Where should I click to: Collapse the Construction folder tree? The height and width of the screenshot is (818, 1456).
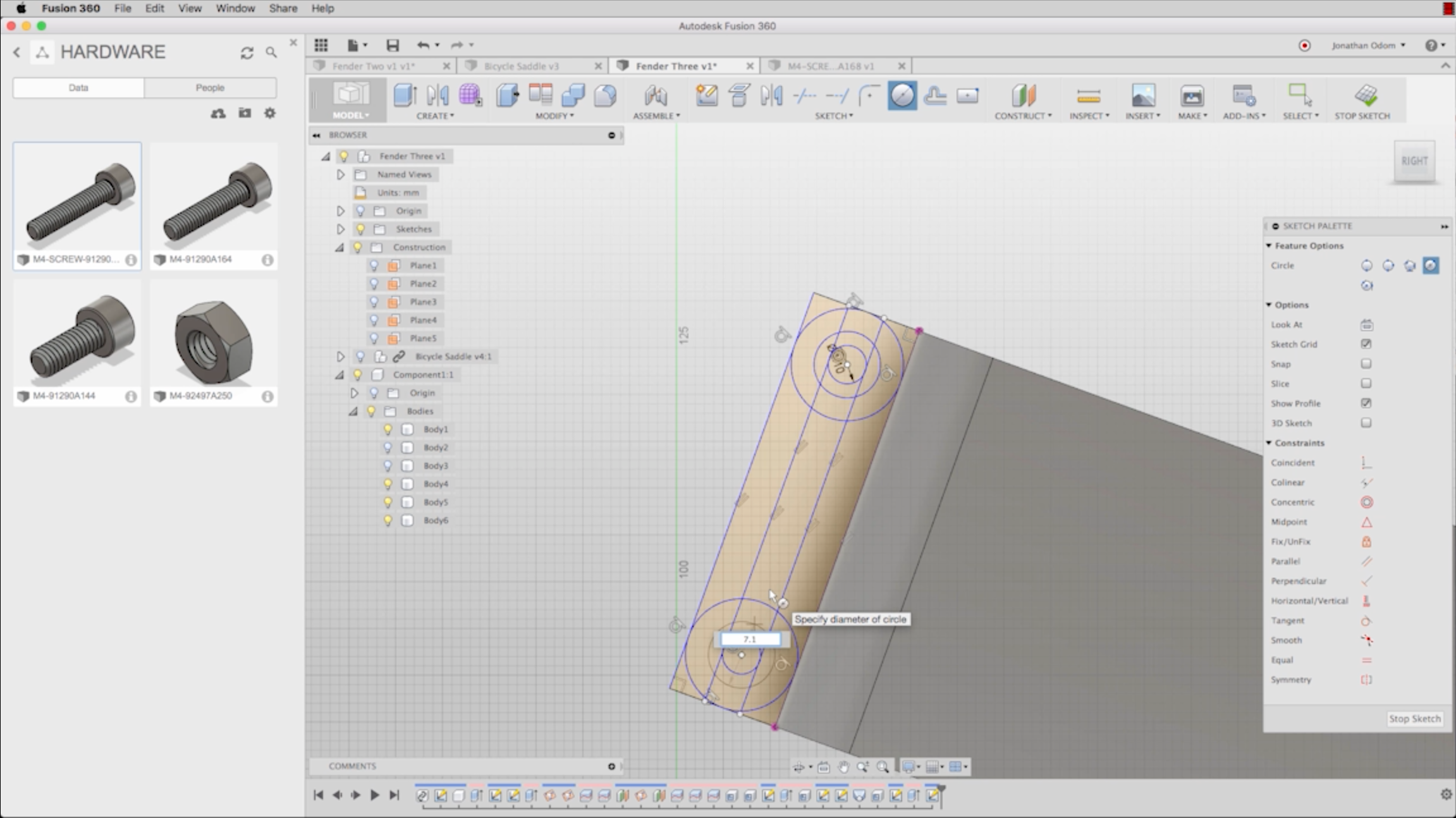pyautogui.click(x=340, y=247)
